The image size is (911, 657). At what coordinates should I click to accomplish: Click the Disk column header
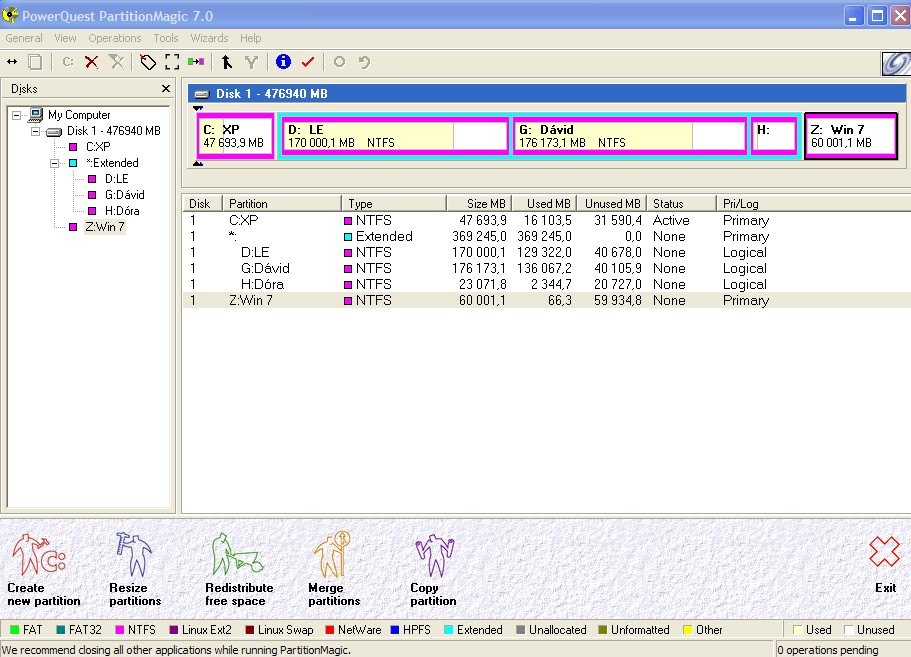(203, 203)
